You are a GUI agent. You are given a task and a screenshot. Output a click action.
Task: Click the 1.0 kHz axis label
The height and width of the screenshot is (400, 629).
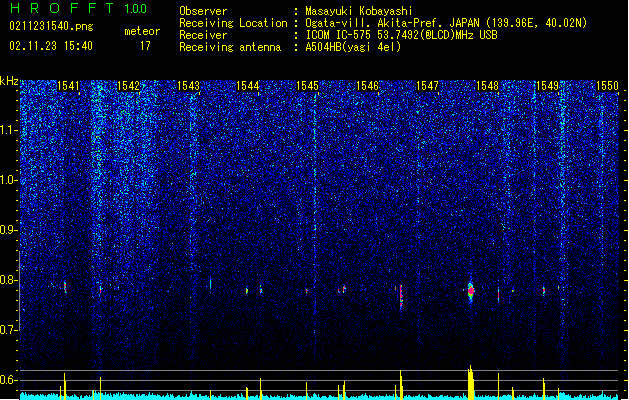9,181
